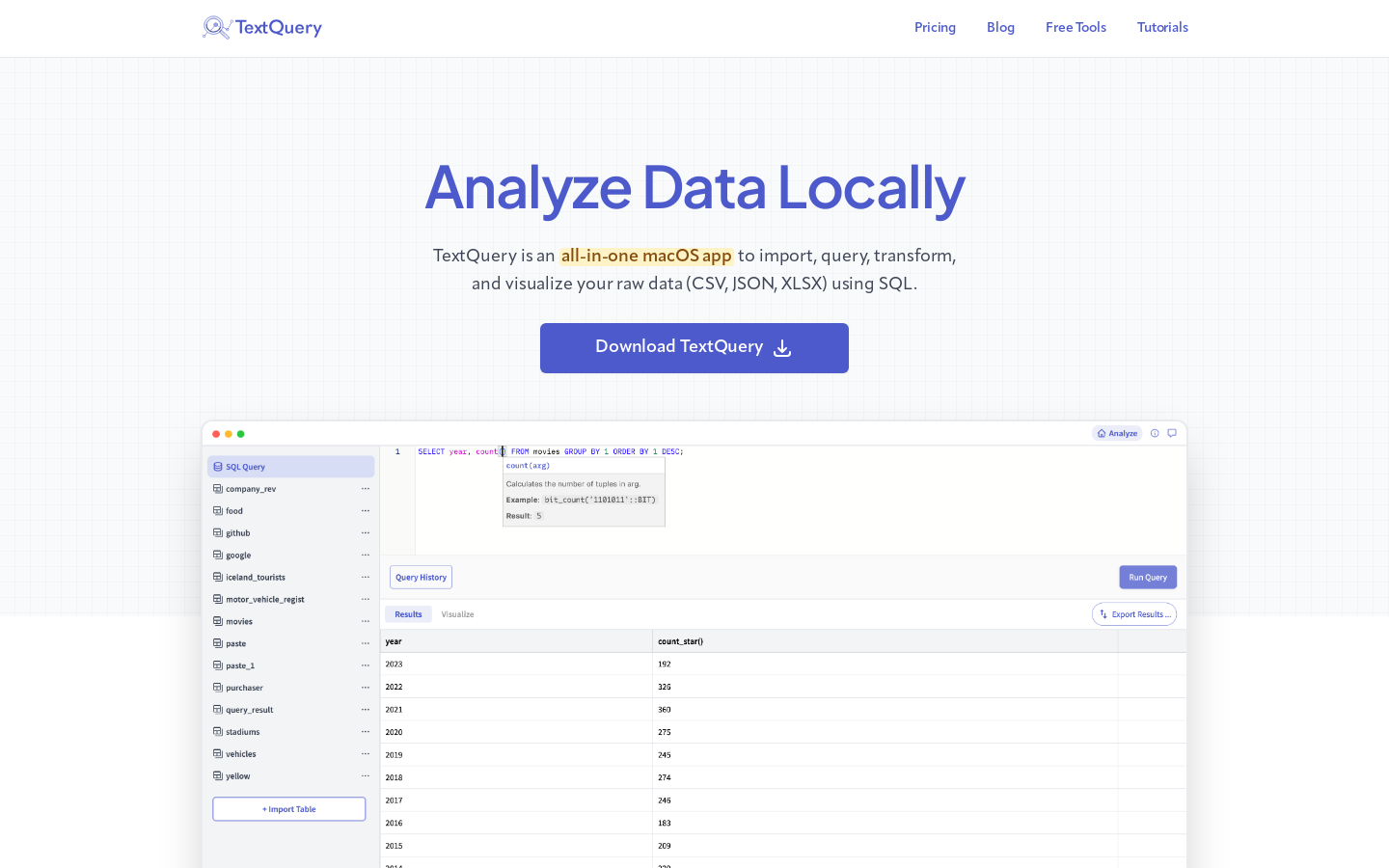Screen dimensions: 1389x868
Task: Click inside the SQL editor query line
Action: tap(551, 451)
